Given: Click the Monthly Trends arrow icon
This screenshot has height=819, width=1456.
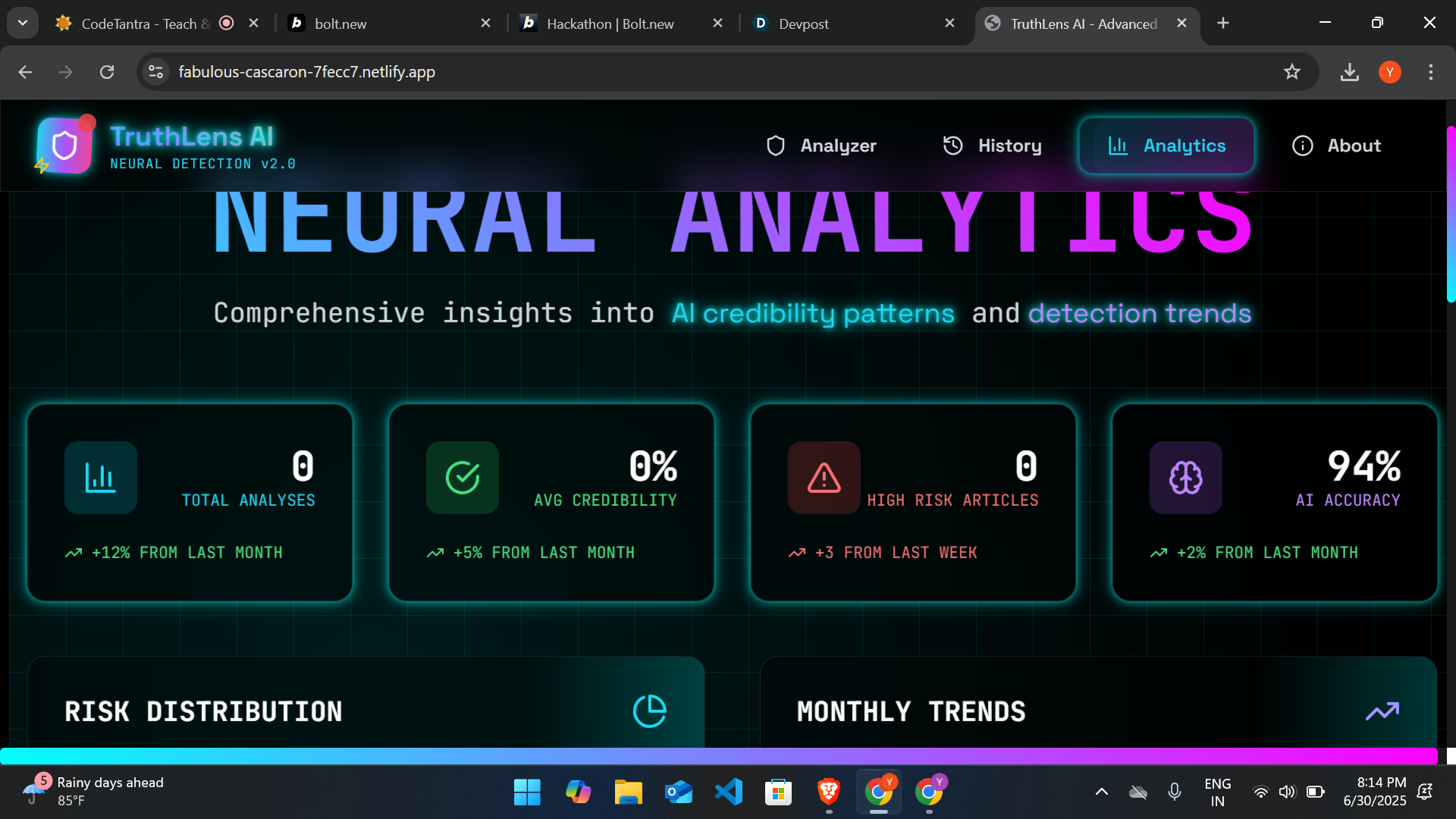Looking at the screenshot, I should [1382, 711].
